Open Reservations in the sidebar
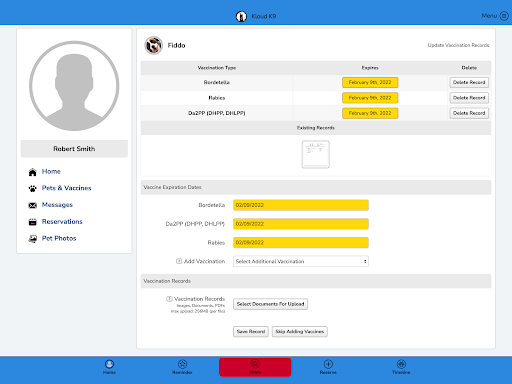The image size is (512, 384). tap(62, 221)
